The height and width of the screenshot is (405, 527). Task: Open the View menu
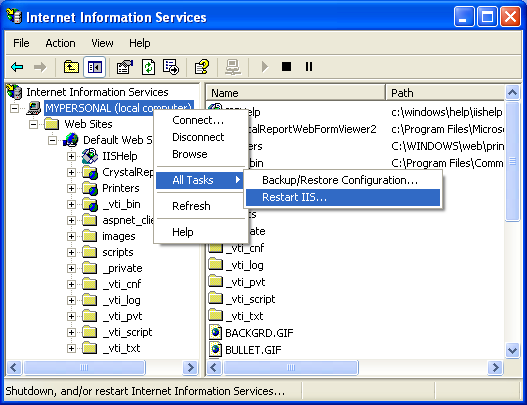click(x=102, y=43)
